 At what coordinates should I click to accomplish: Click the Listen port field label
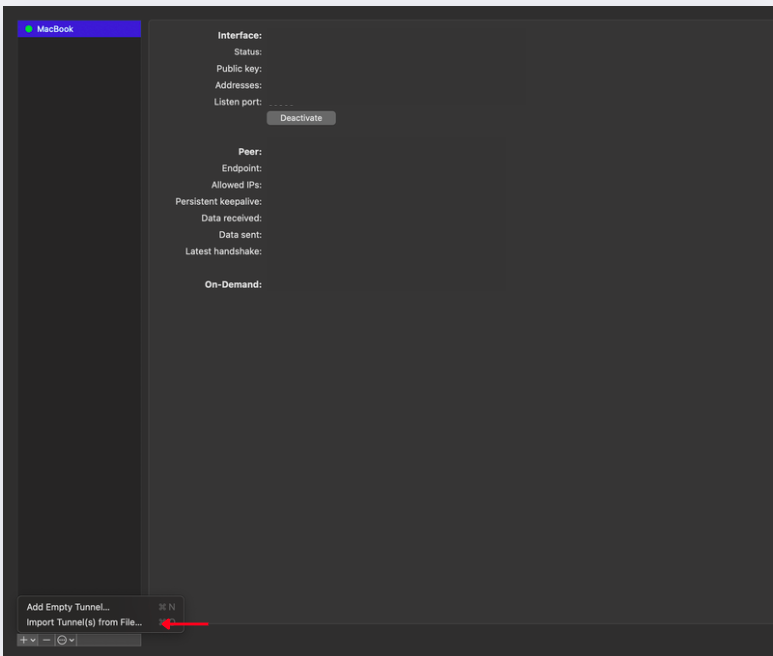point(237,102)
